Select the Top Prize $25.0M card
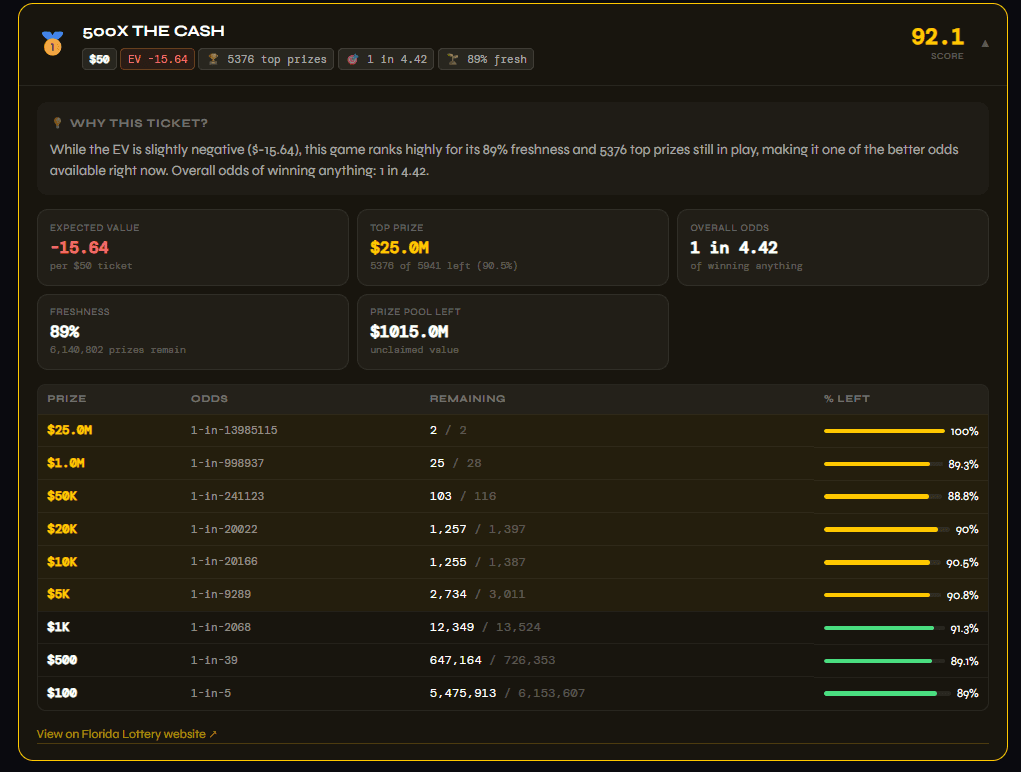The image size is (1021, 772). click(512, 247)
